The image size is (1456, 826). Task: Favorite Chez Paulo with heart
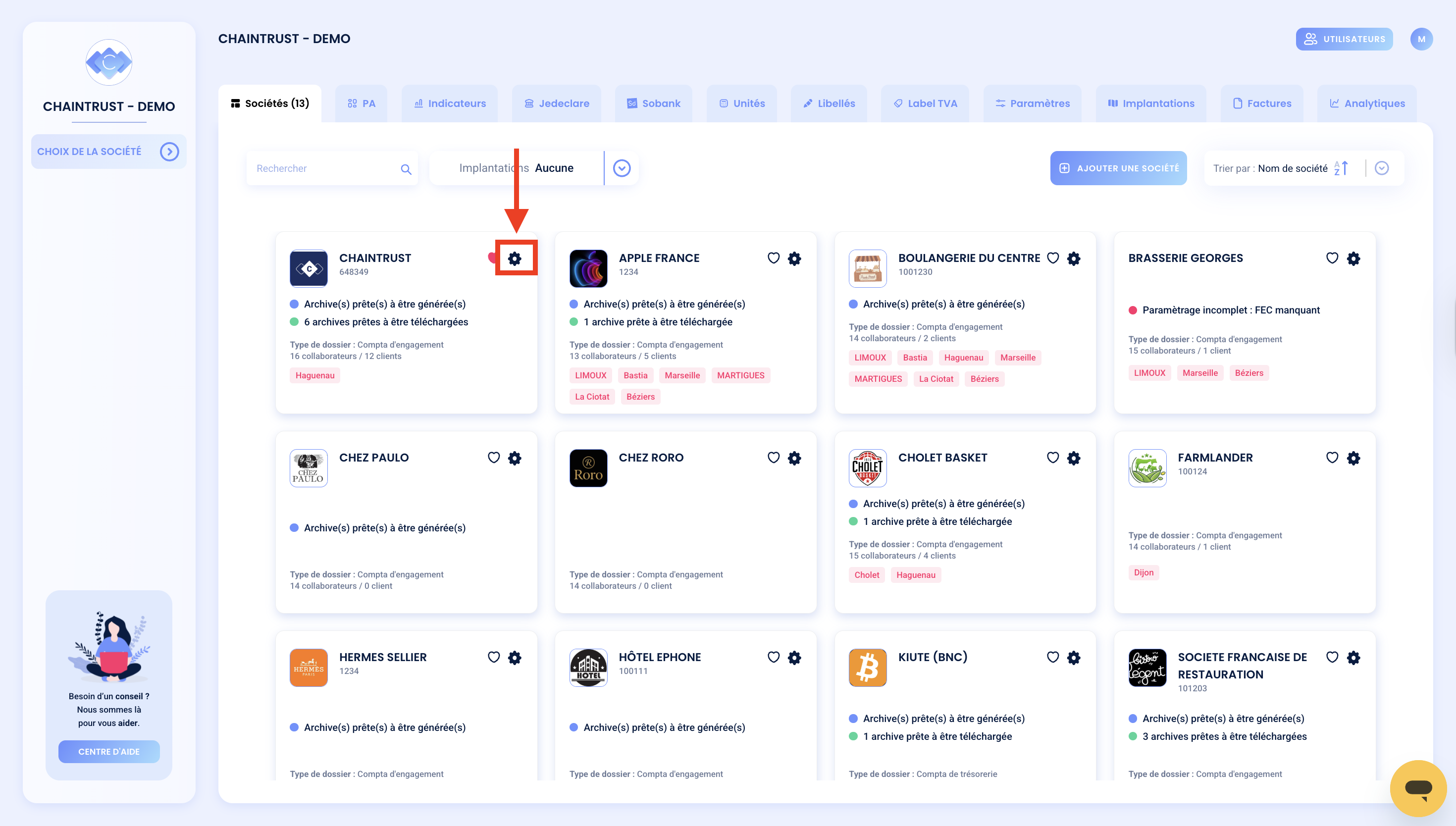click(x=493, y=458)
